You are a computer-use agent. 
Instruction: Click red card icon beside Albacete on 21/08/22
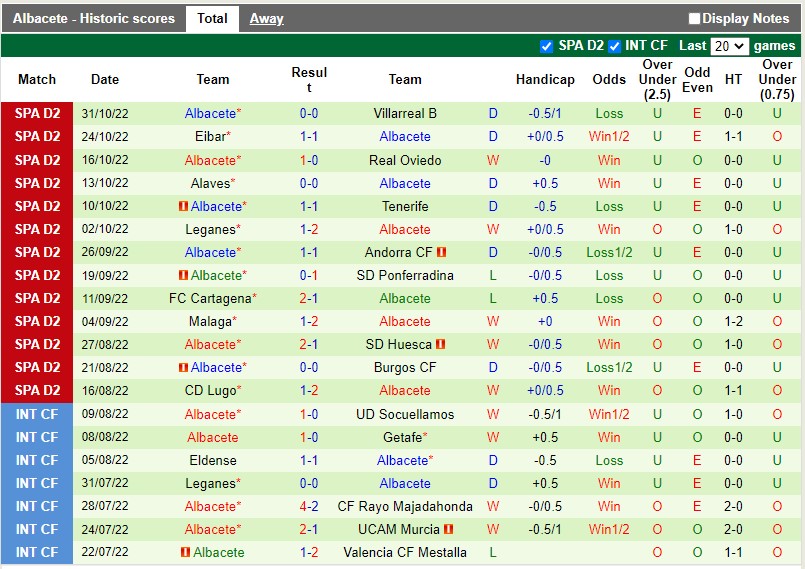[183, 367]
